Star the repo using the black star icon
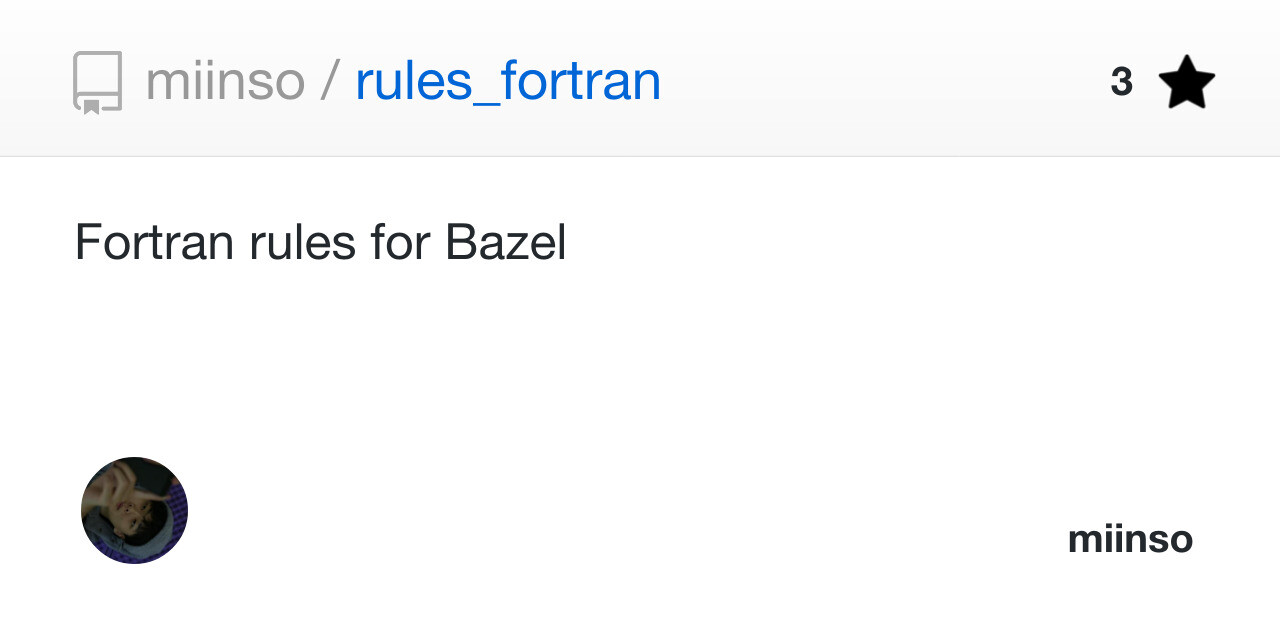 point(1186,83)
